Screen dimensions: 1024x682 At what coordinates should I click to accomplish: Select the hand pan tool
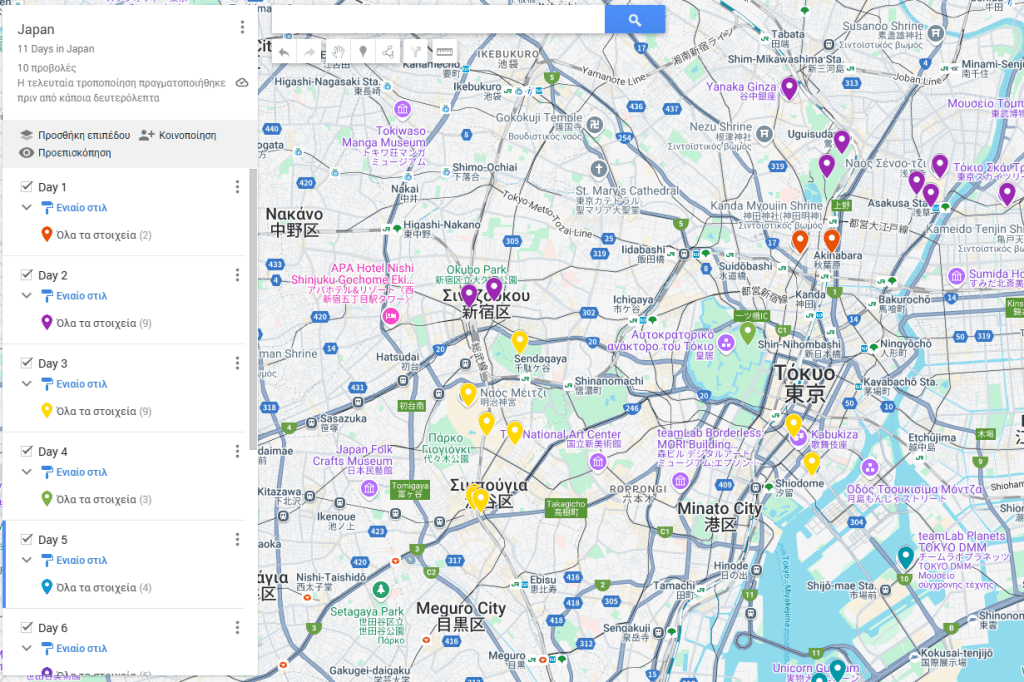click(x=338, y=51)
